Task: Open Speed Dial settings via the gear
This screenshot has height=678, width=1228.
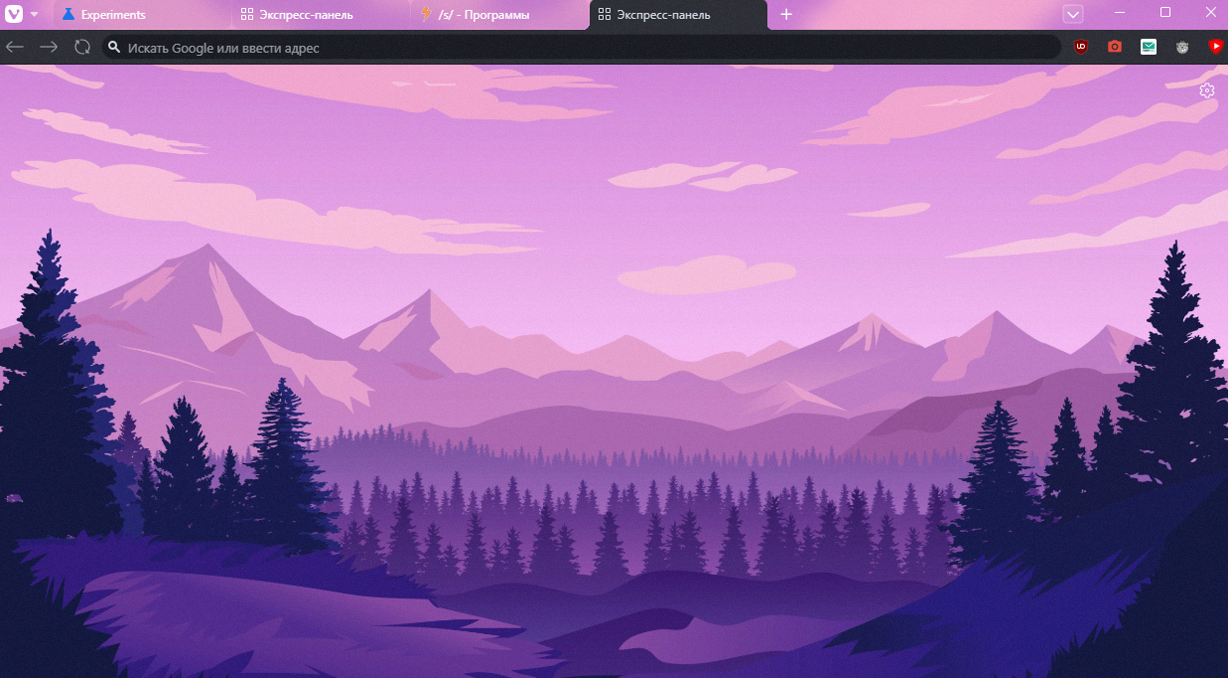Action: pos(1206,90)
